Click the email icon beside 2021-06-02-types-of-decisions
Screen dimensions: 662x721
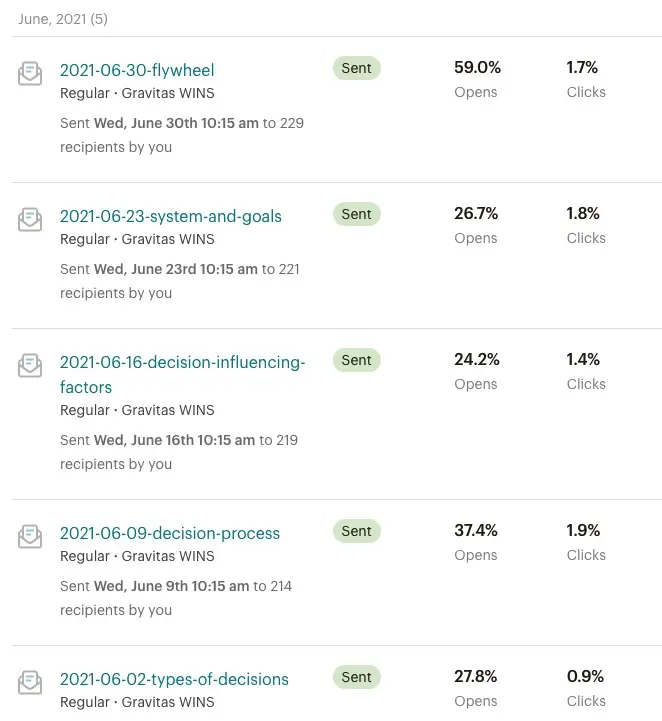(30, 683)
